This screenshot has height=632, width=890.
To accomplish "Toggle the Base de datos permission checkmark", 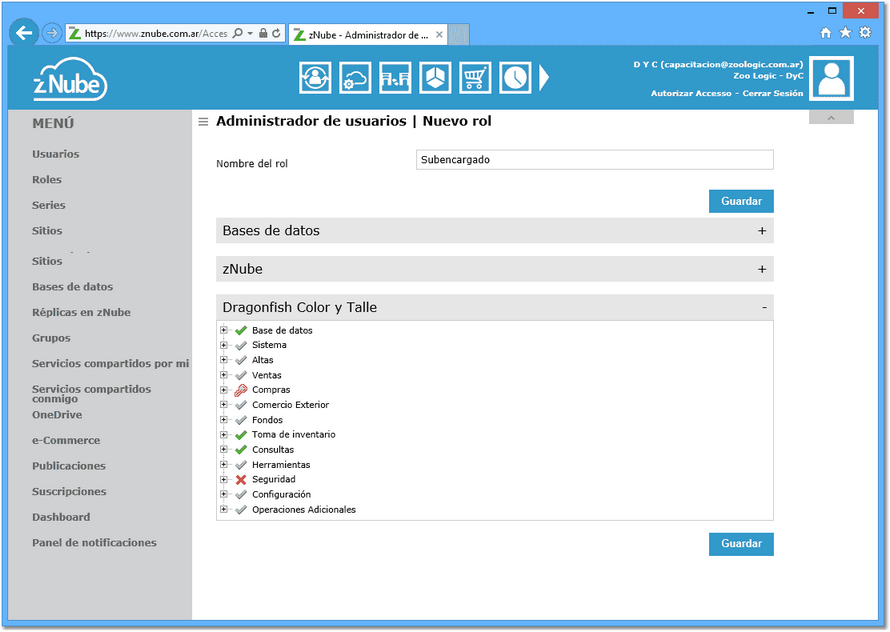I will pos(241,330).
